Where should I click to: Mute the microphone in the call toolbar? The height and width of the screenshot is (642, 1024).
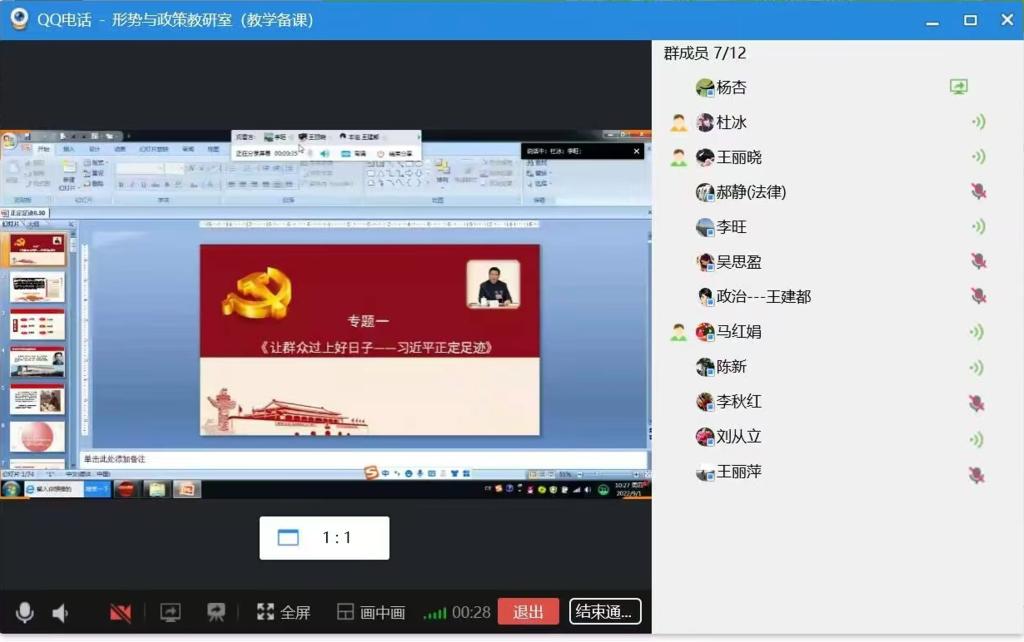click(24, 612)
